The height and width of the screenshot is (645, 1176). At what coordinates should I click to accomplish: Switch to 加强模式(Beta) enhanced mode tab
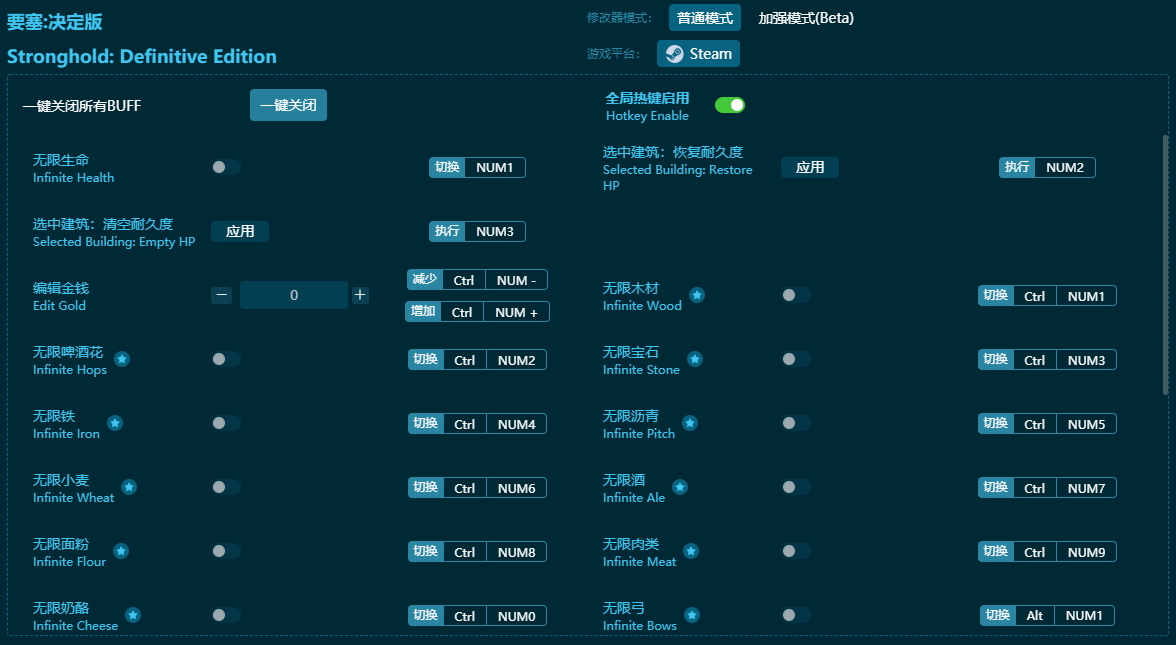coord(806,18)
